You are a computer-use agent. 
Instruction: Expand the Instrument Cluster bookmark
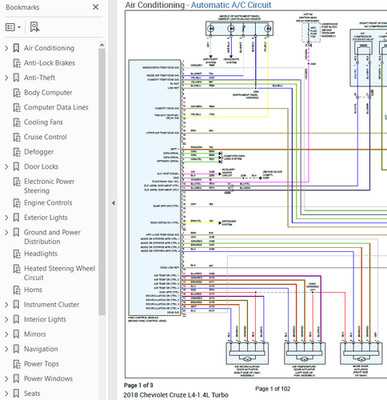coord(6,305)
